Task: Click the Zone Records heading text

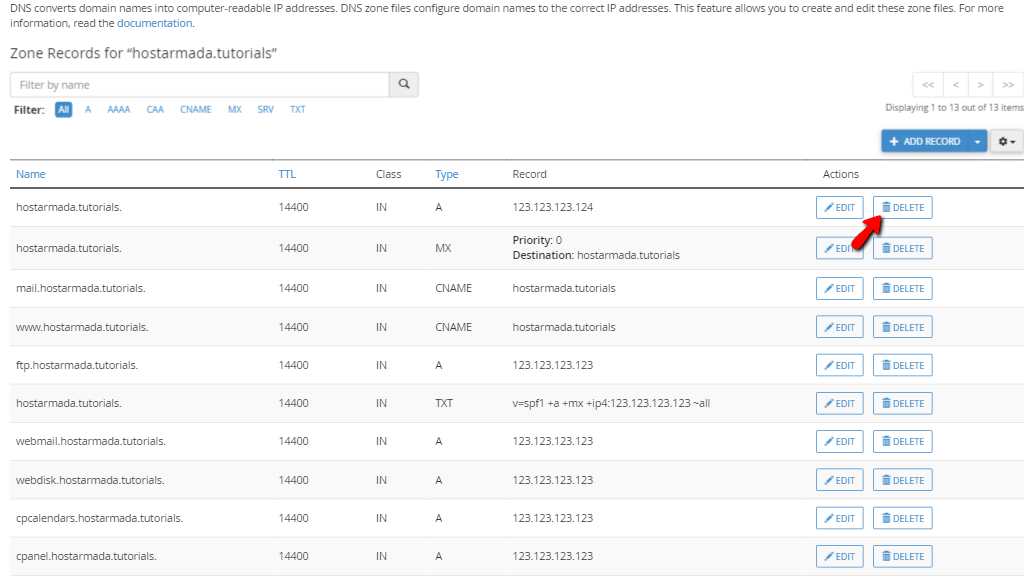Action: pos(144,53)
